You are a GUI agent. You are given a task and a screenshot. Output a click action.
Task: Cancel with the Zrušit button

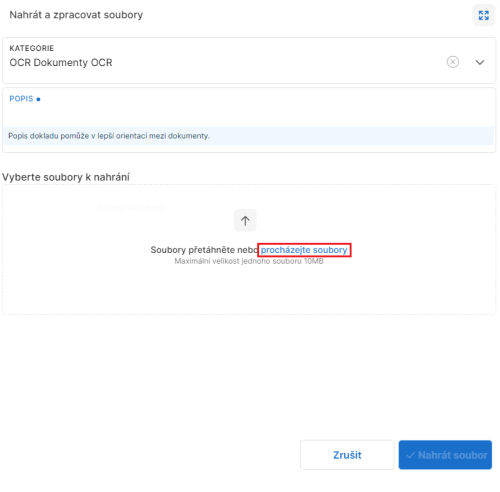pos(347,455)
